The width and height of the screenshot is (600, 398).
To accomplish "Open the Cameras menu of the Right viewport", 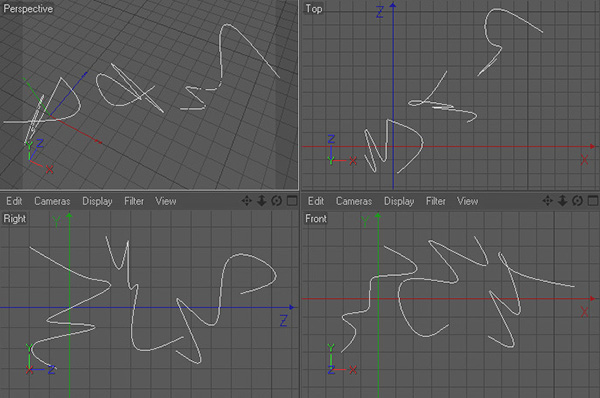I will pyautogui.click(x=52, y=201).
